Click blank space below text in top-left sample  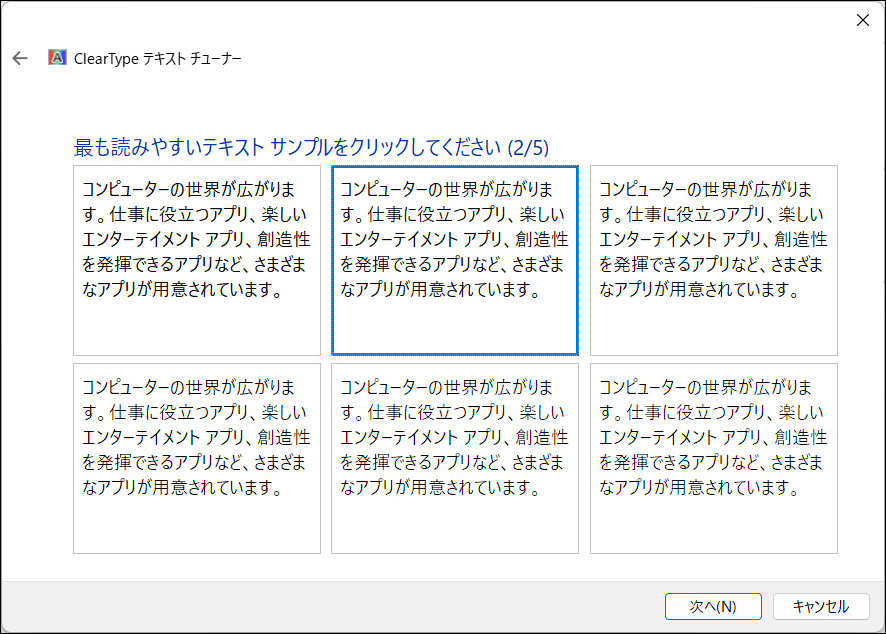click(x=197, y=328)
